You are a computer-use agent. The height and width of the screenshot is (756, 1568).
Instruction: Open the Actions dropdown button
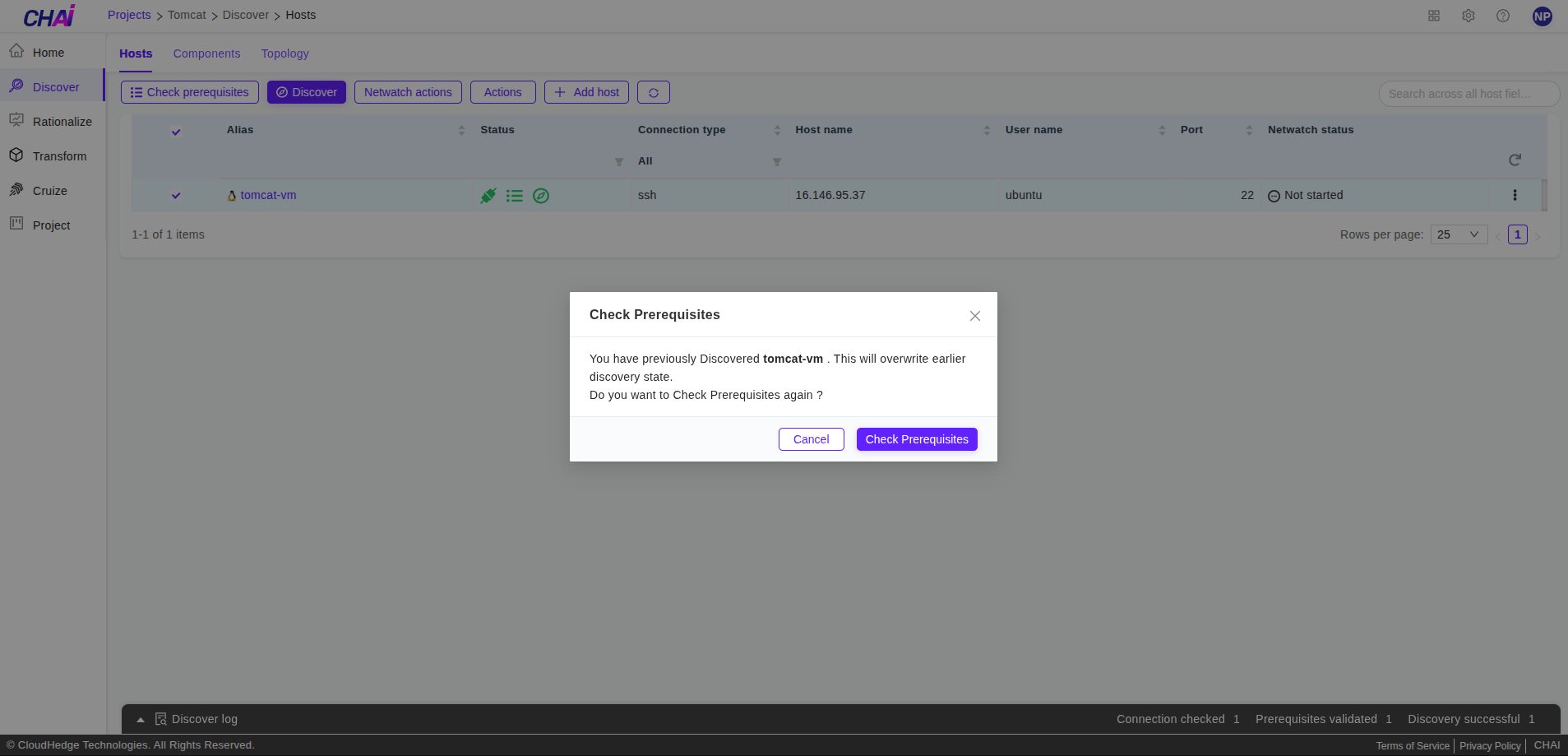[503, 92]
